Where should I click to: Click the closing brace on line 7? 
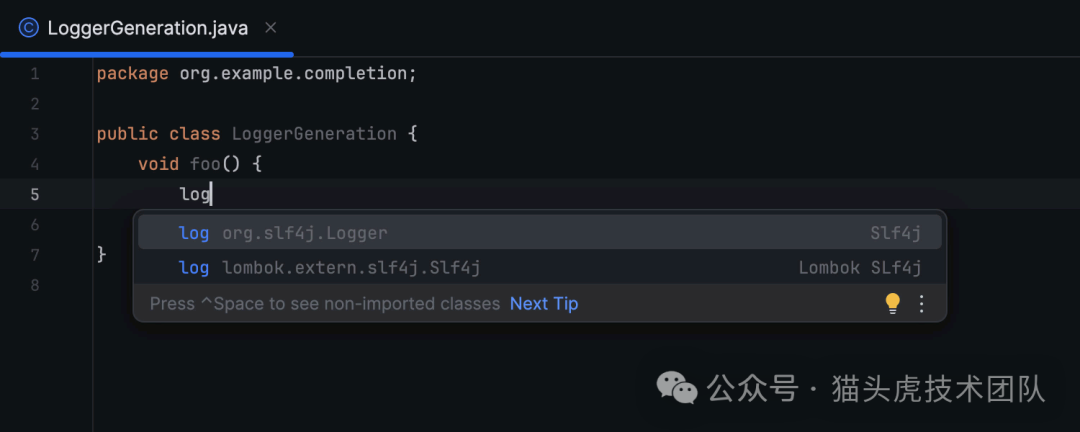tap(101, 255)
